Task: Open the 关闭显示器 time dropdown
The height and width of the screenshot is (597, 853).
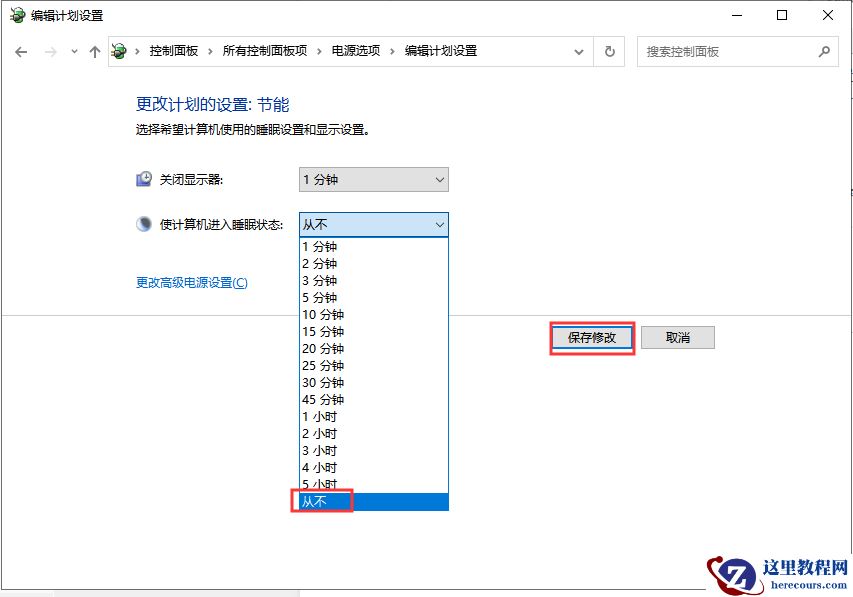Action: click(437, 179)
